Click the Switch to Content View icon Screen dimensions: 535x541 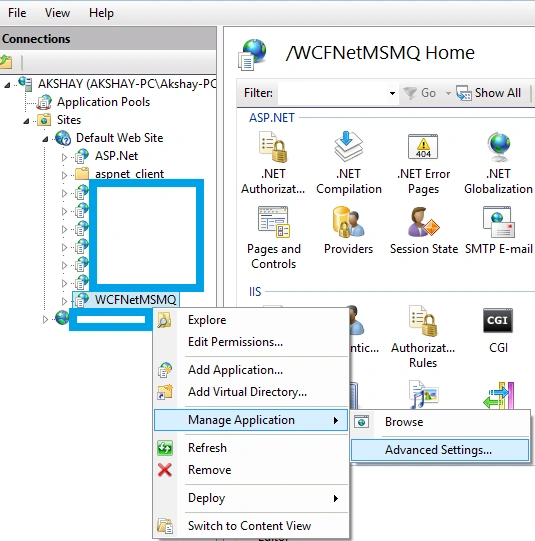click(x=165, y=526)
